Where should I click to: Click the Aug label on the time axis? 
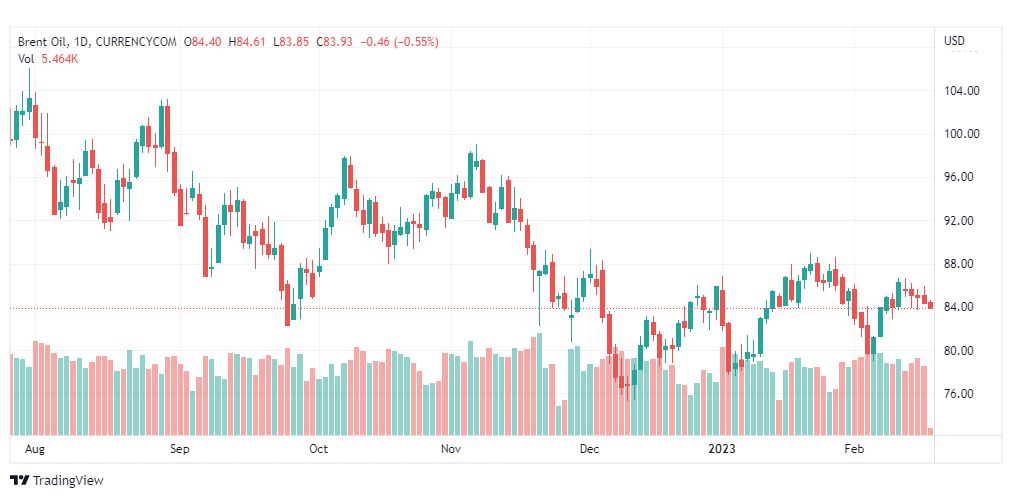[36, 449]
